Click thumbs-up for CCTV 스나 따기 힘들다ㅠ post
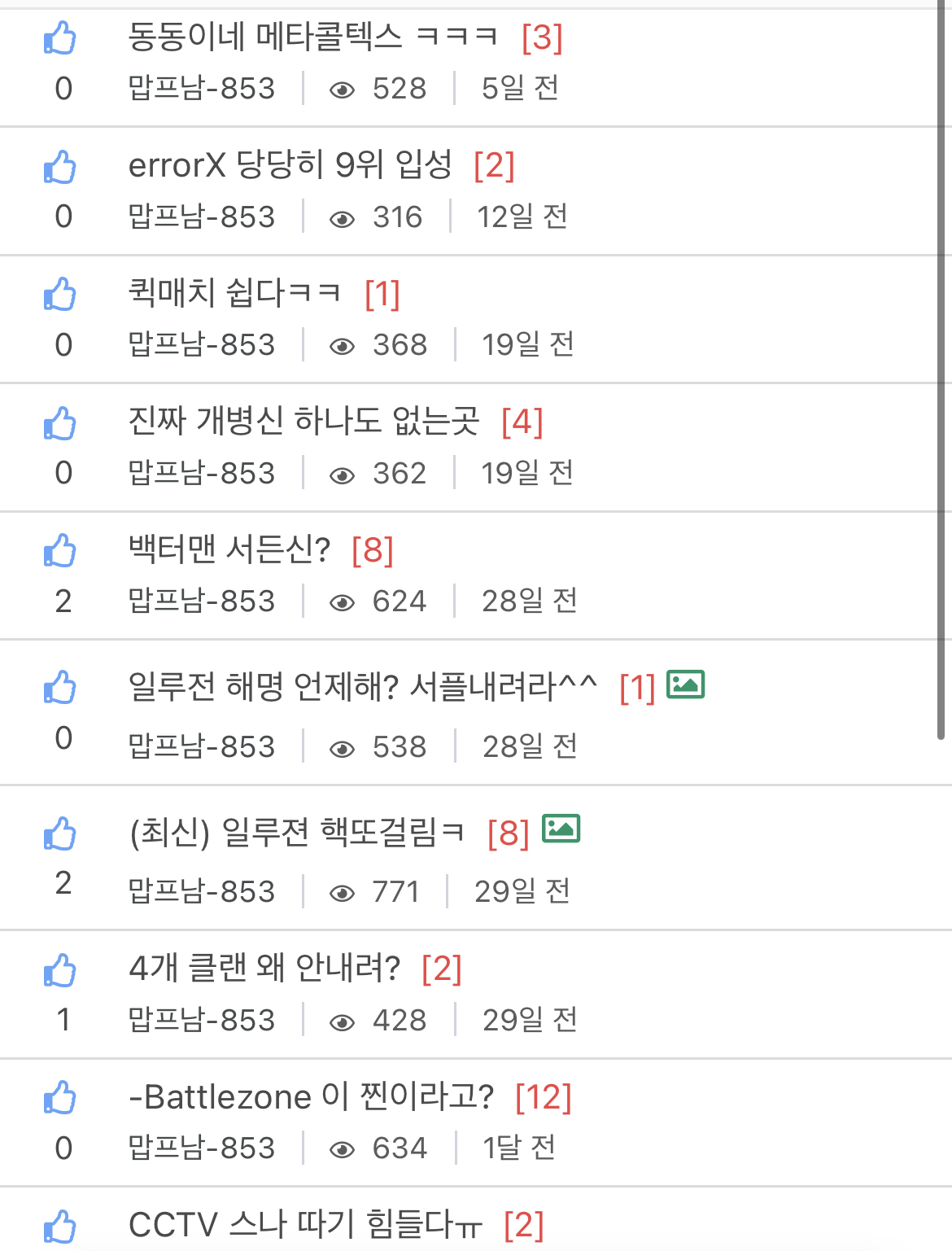This screenshot has height=1251, width=952. point(60,1227)
